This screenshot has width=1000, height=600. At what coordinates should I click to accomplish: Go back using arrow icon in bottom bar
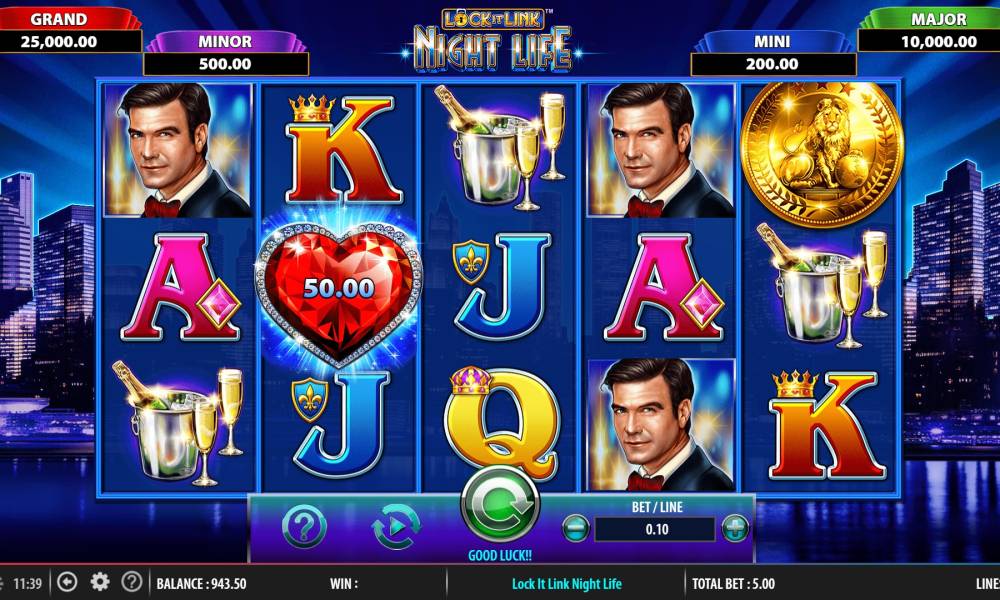coord(67,582)
